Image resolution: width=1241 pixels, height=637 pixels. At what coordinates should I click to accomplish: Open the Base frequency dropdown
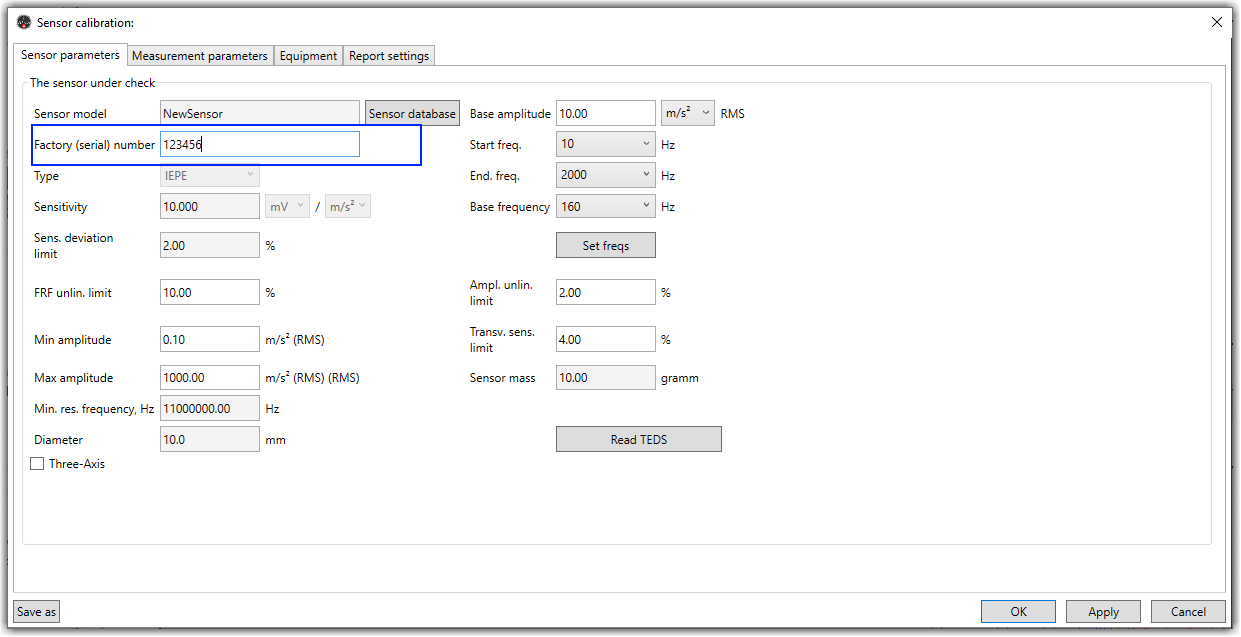(x=606, y=207)
